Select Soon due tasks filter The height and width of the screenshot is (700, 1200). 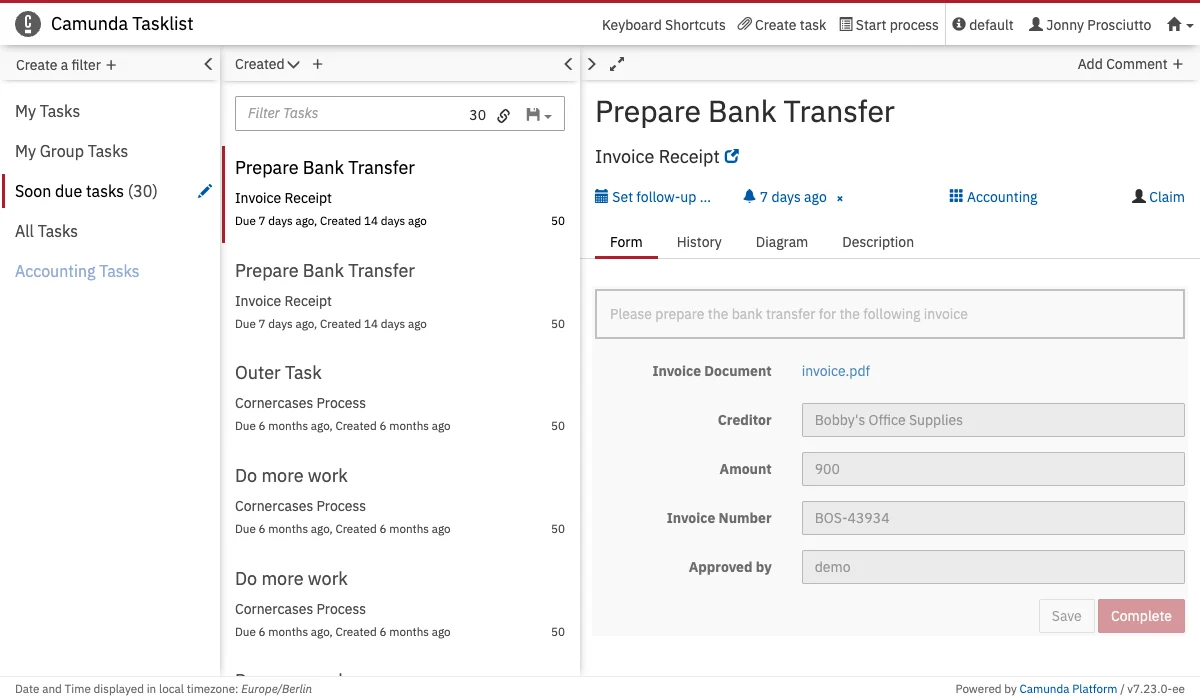pos(86,191)
